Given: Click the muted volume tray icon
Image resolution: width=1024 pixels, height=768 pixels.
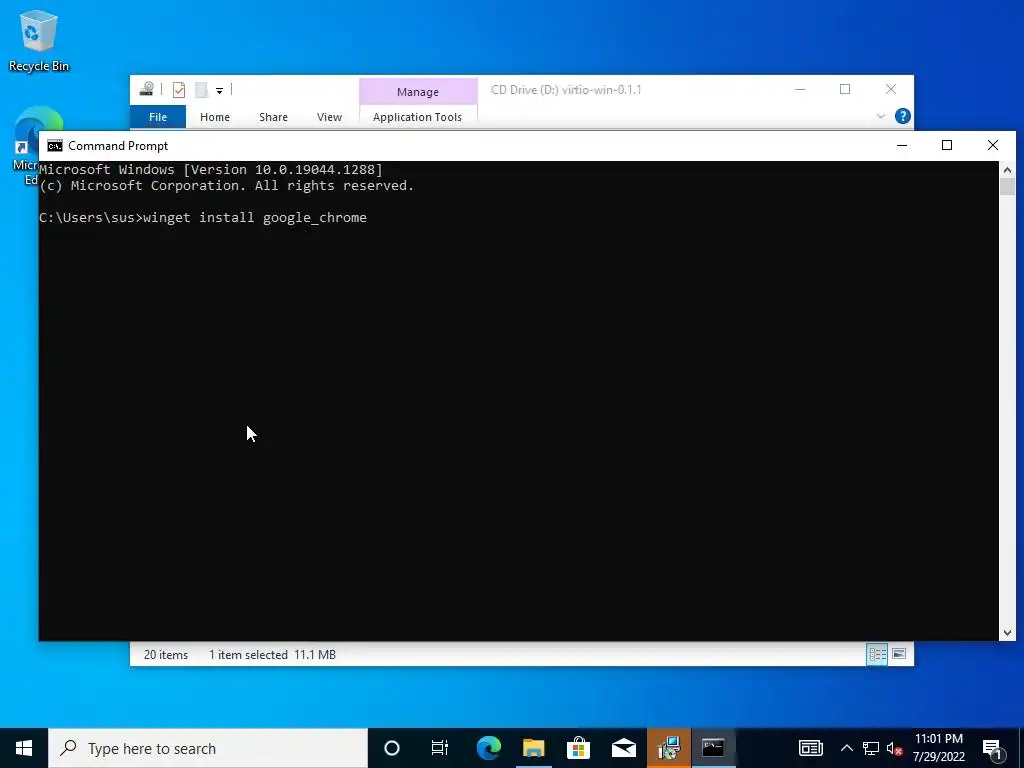Looking at the screenshot, I should (x=895, y=748).
